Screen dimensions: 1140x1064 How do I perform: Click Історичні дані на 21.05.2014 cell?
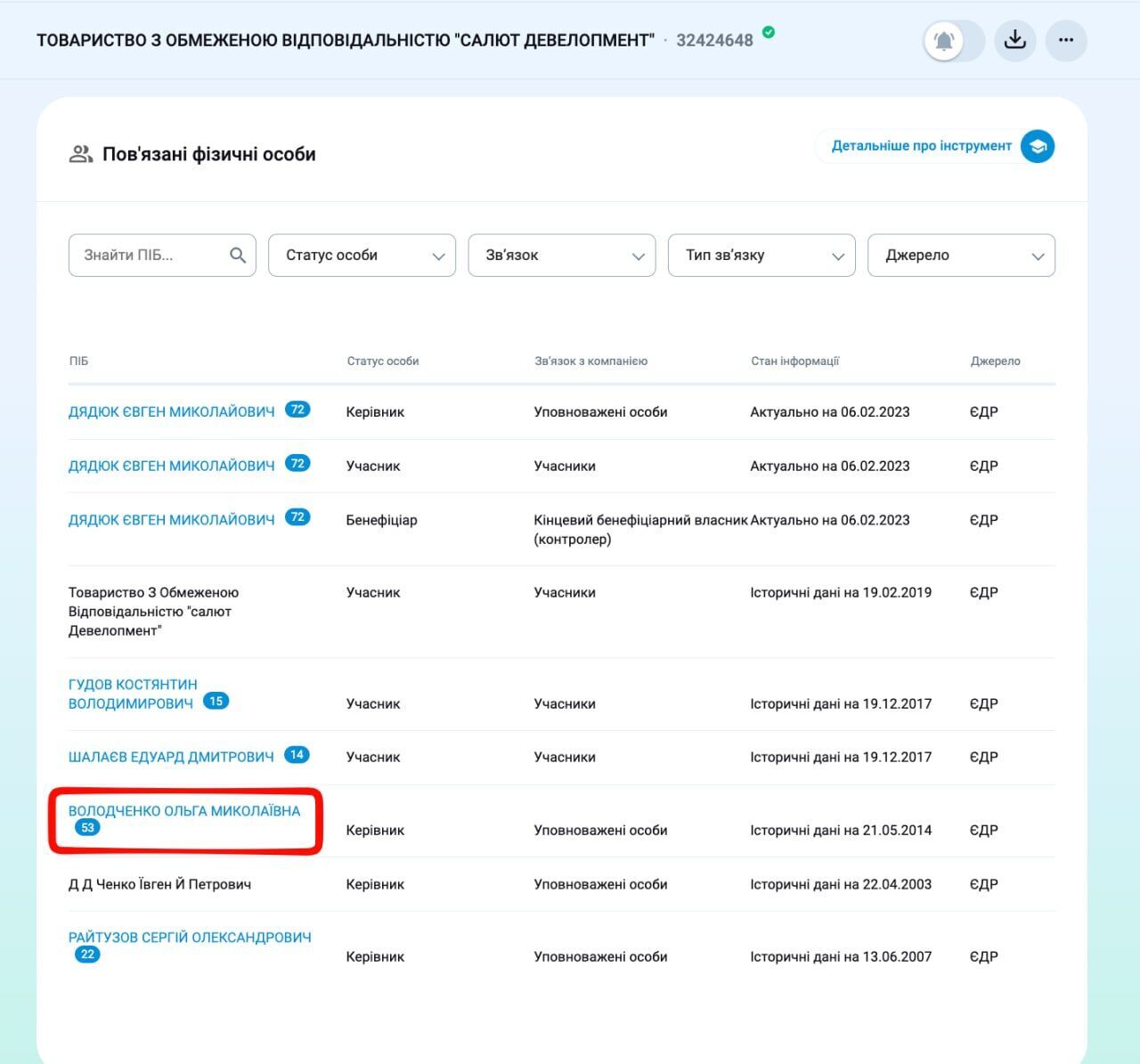(841, 831)
